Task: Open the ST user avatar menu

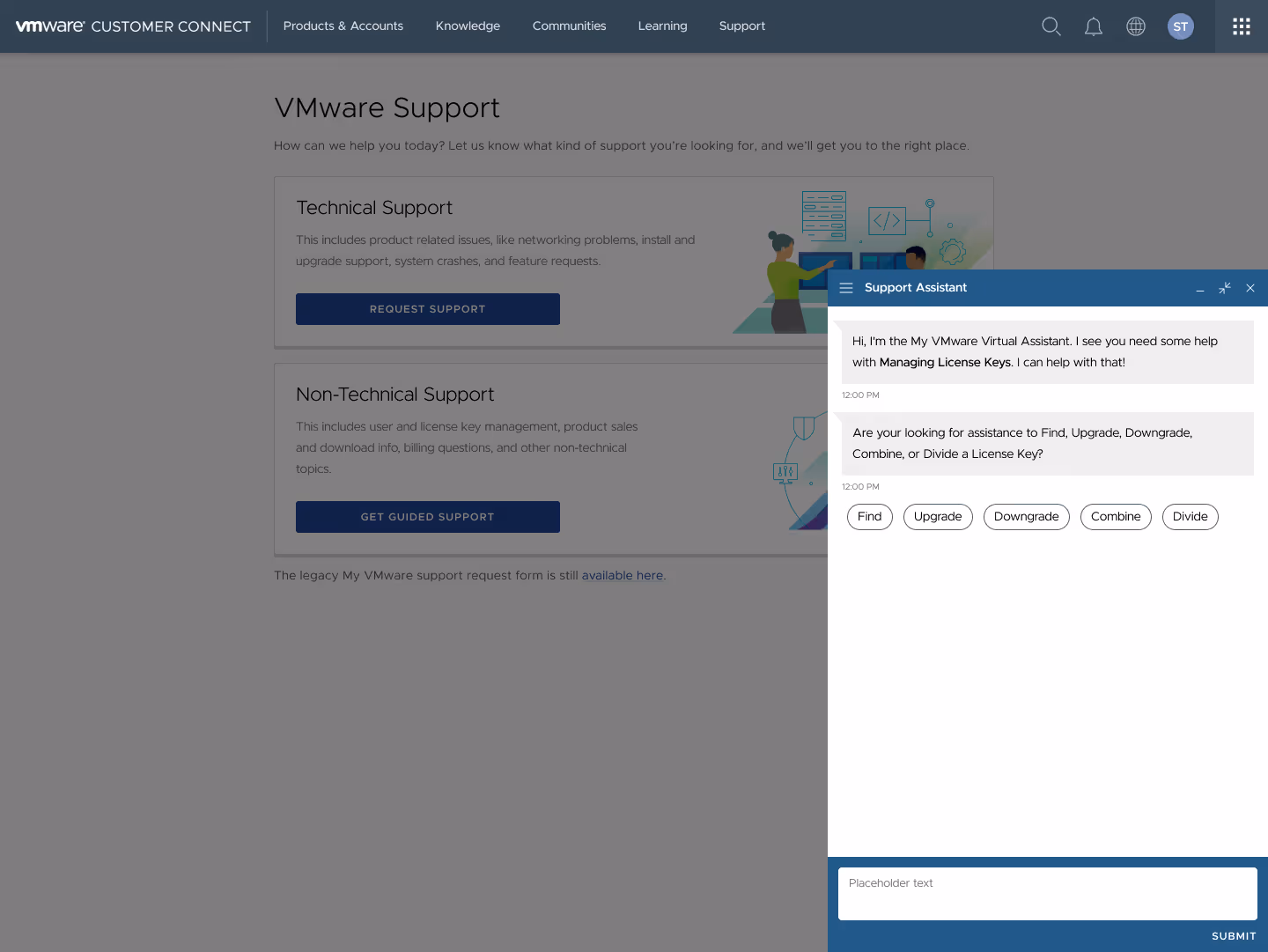Action: [1181, 26]
